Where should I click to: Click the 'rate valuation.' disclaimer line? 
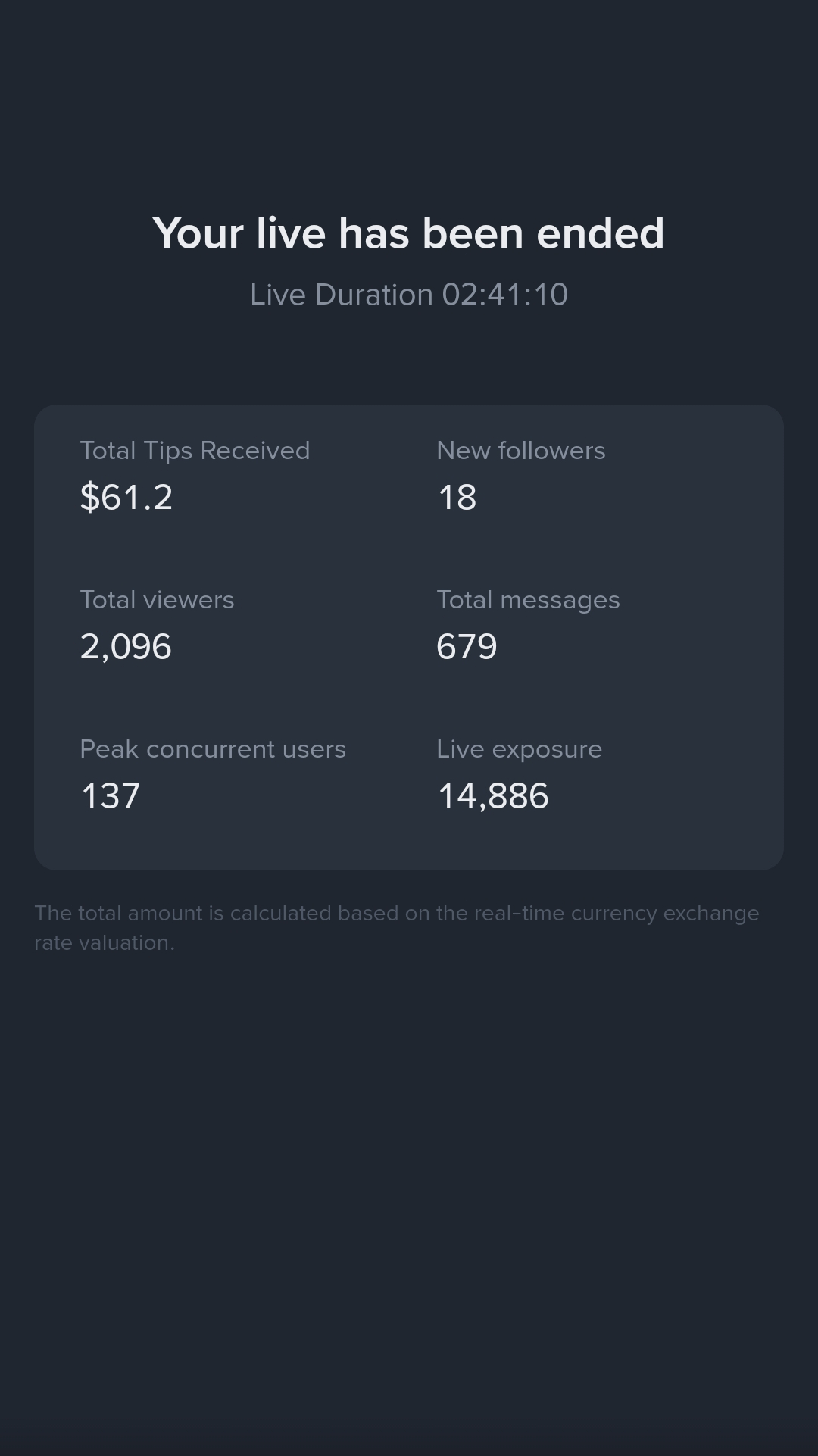[105, 943]
